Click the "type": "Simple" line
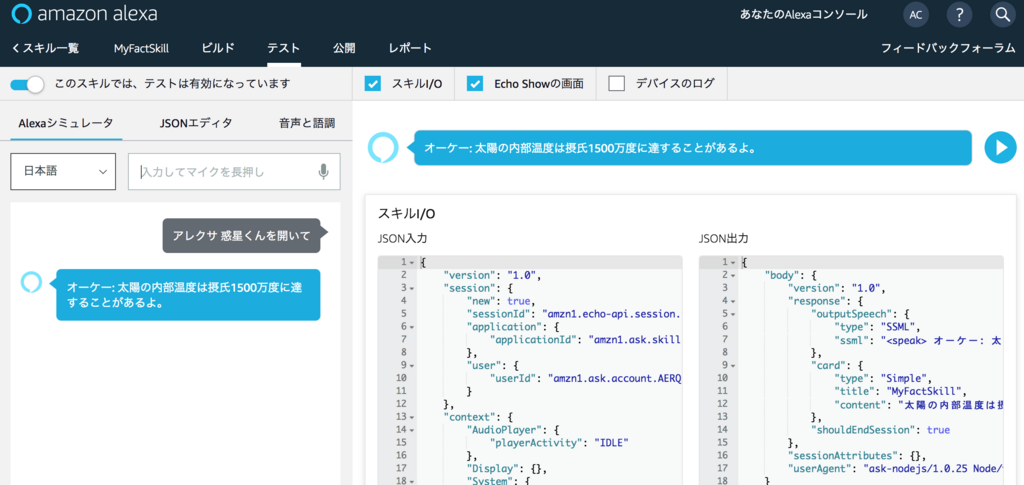 tap(883, 377)
